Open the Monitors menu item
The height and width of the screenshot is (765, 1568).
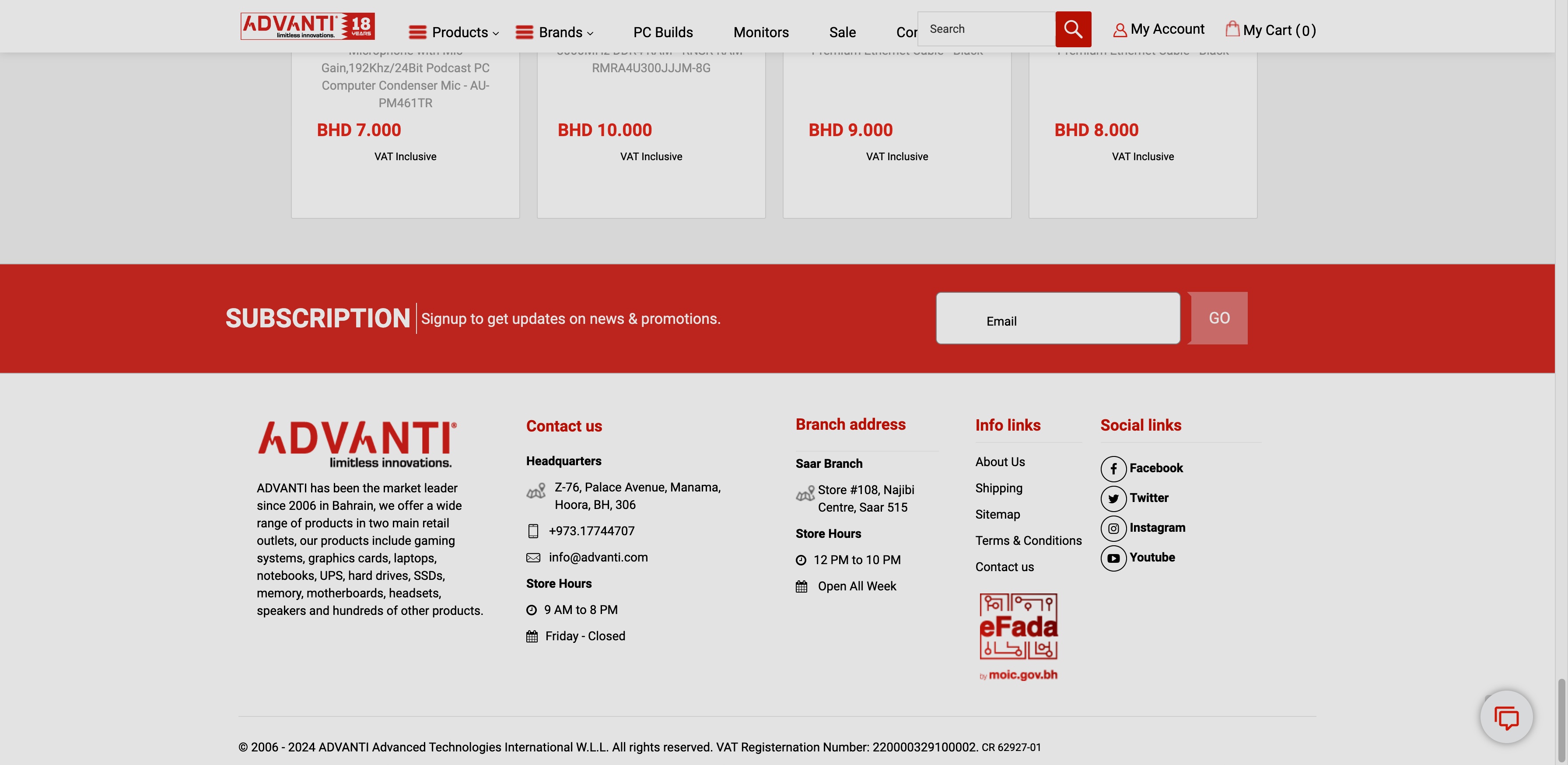[x=761, y=32]
